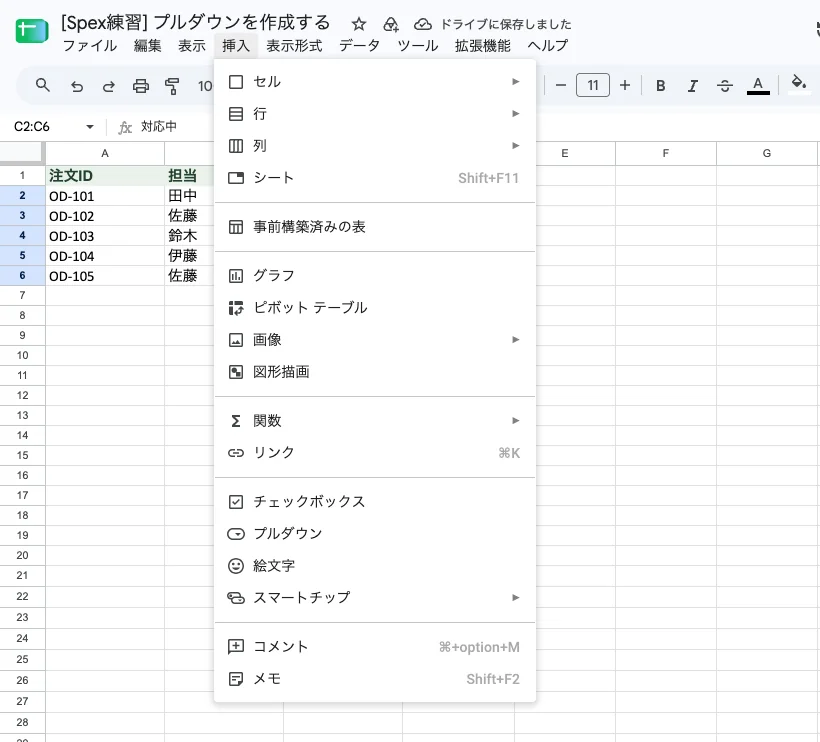Viewport: 820px width, 742px height.
Task: Select column A header
Action: pos(105,153)
